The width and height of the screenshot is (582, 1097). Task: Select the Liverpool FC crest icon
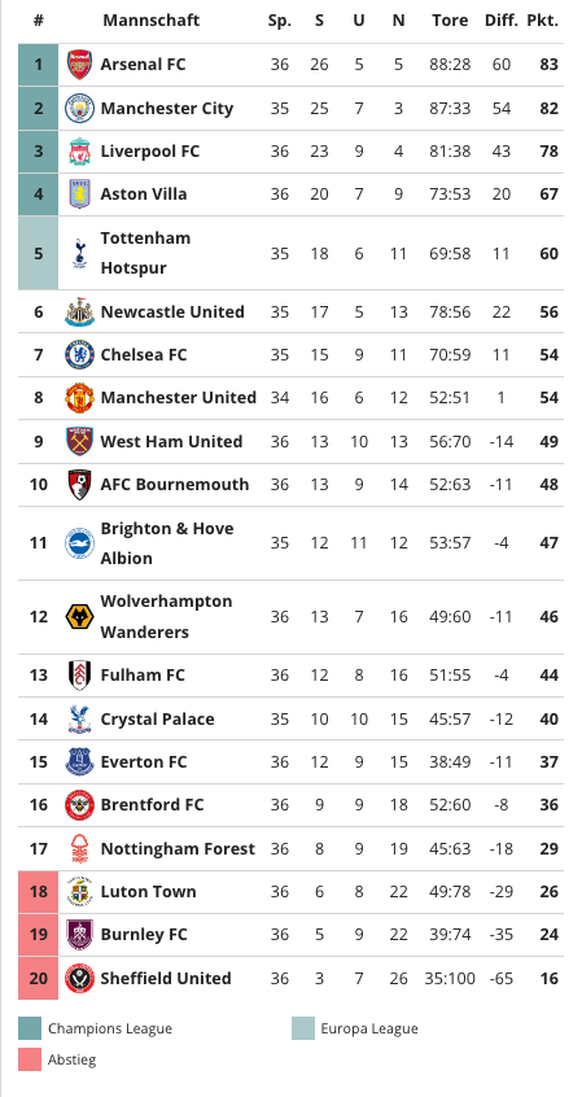79,151
